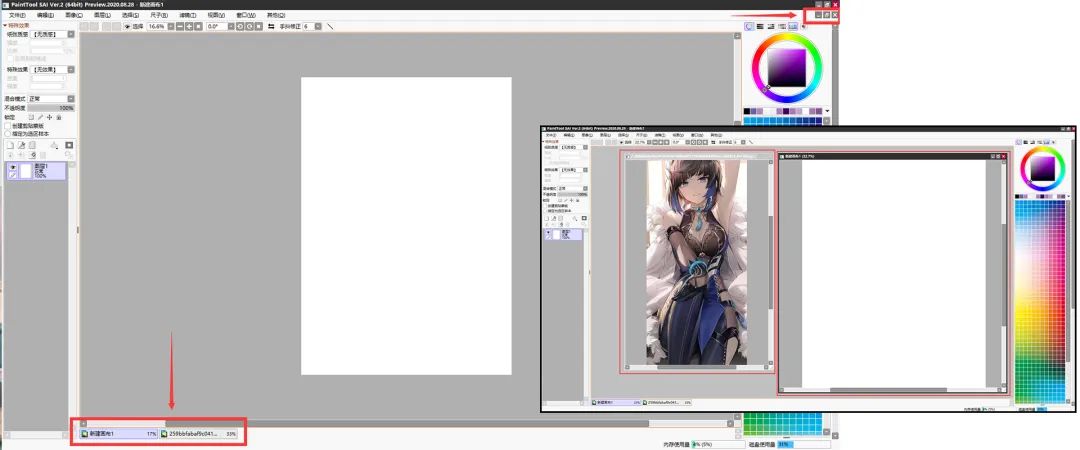Image resolution: width=1080 pixels, height=450 pixels.
Task: Show the intermediate color mixer panel
Action: (x=782, y=26)
